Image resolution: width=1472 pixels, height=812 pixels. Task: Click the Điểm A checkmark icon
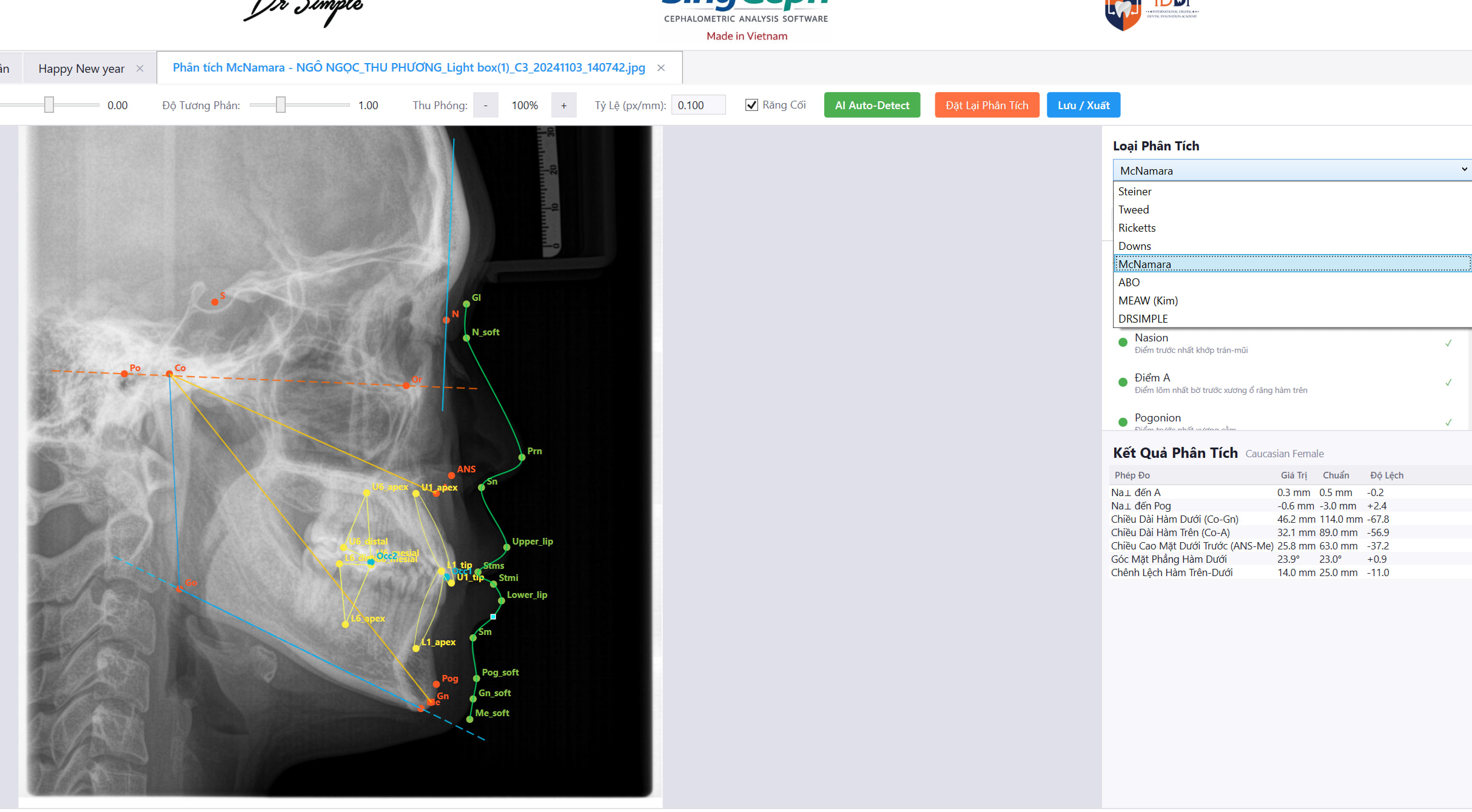tap(1448, 383)
